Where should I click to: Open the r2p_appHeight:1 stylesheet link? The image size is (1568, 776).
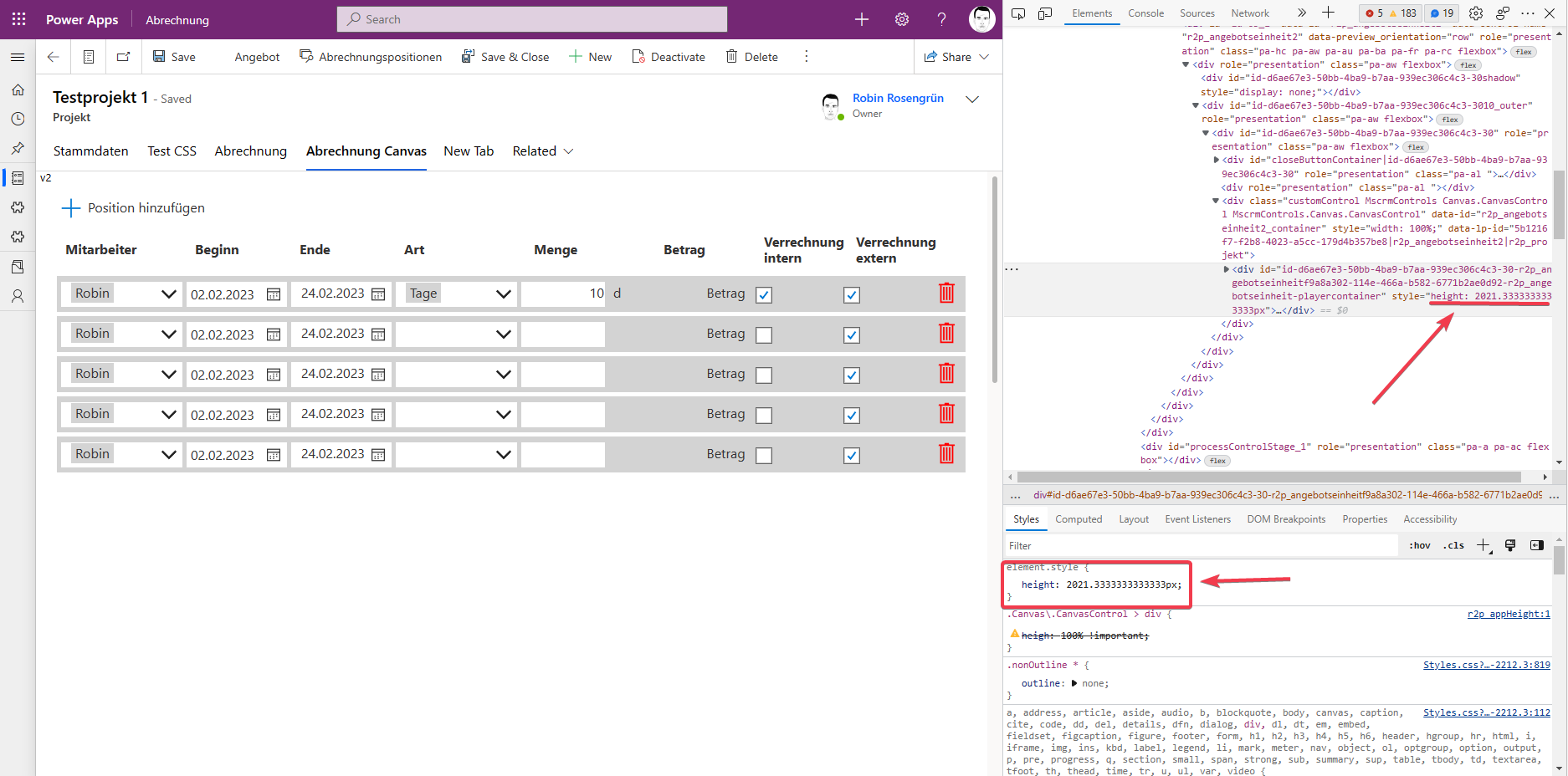pos(1509,614)
